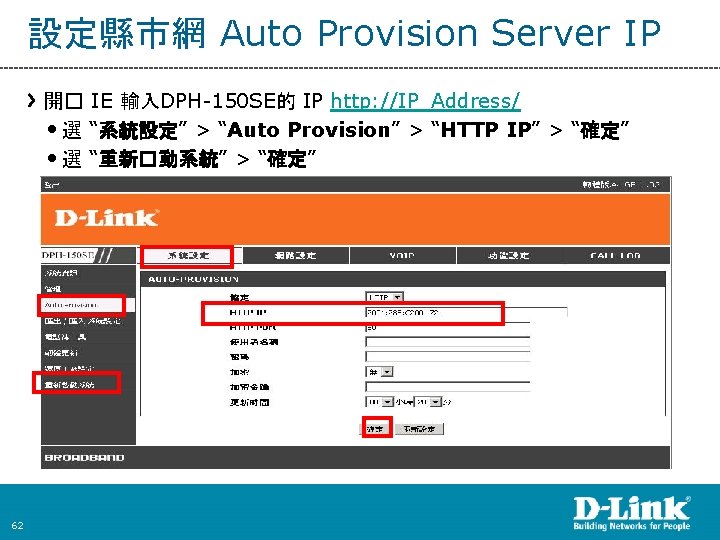Open 匯出/匯入系統設定 sidebar entry
The height and width of the screenshot is (540, 720).
tap(83, 321)
